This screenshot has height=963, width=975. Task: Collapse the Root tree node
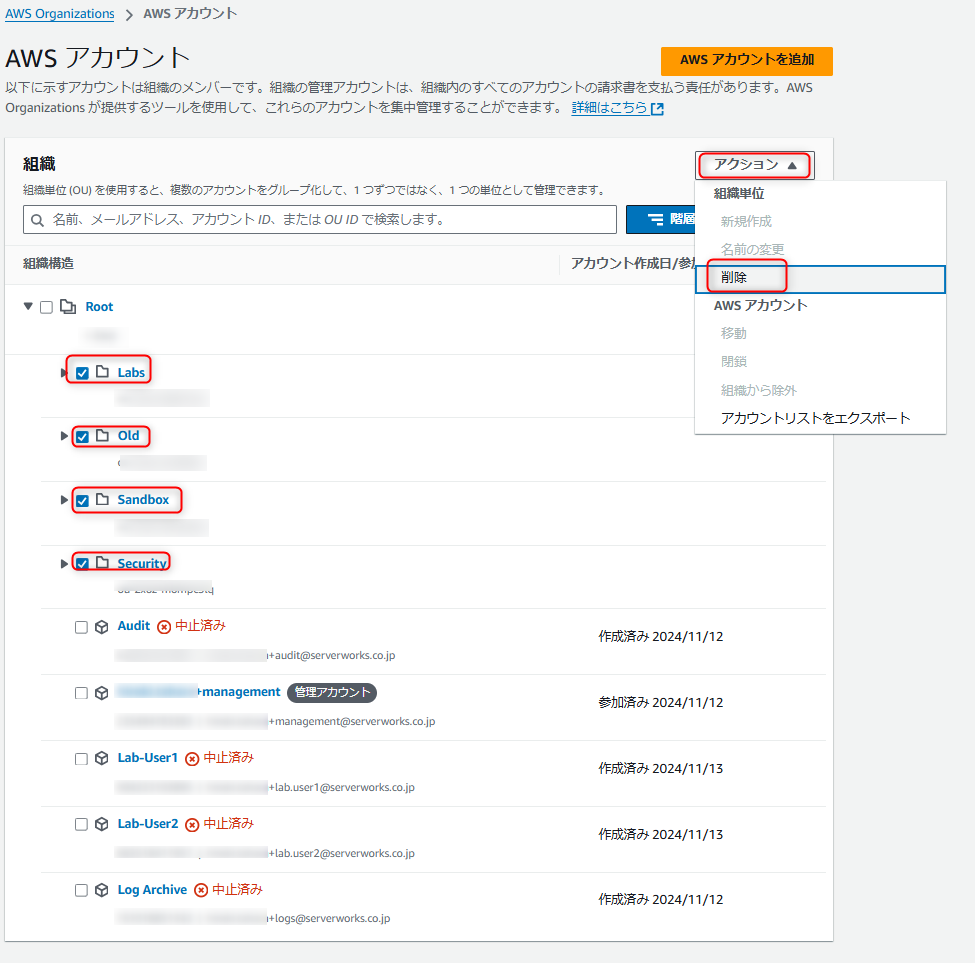click(28, 306)
